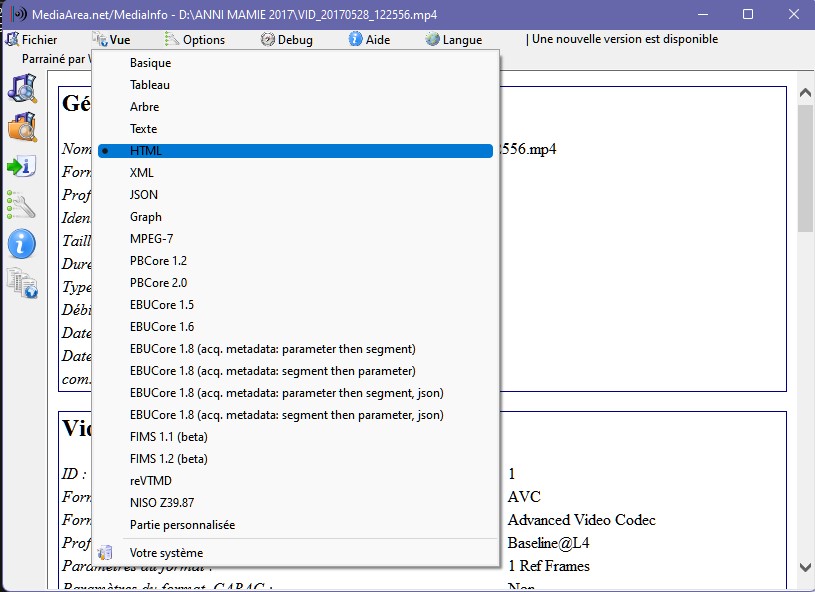Open preferences via the wrench sidebar icon

21,204
